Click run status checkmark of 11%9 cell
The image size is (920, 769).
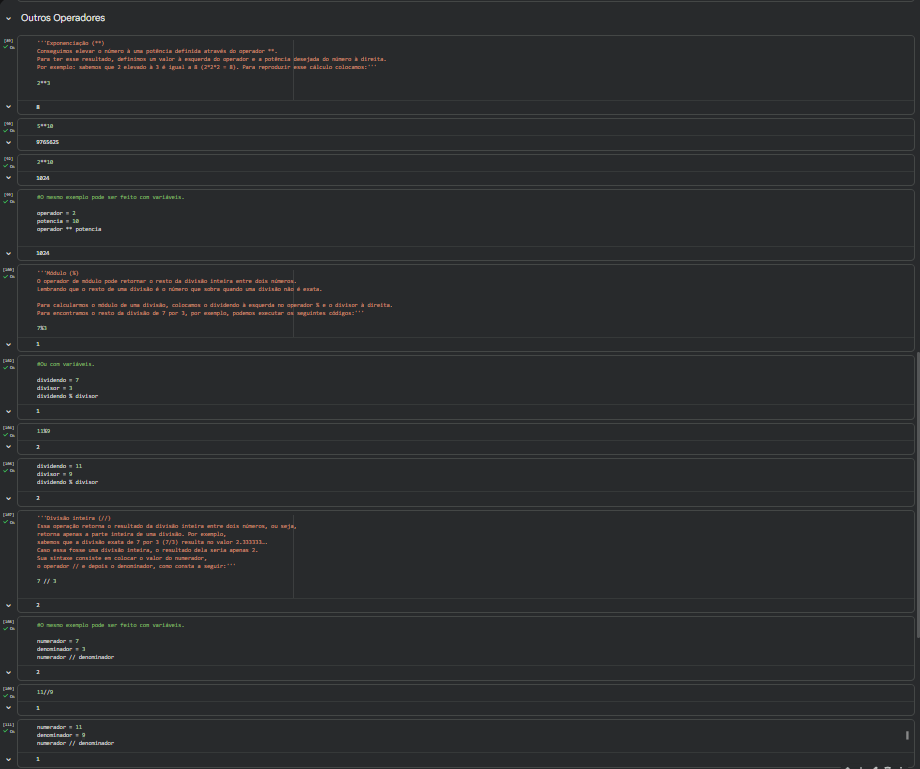6,435
